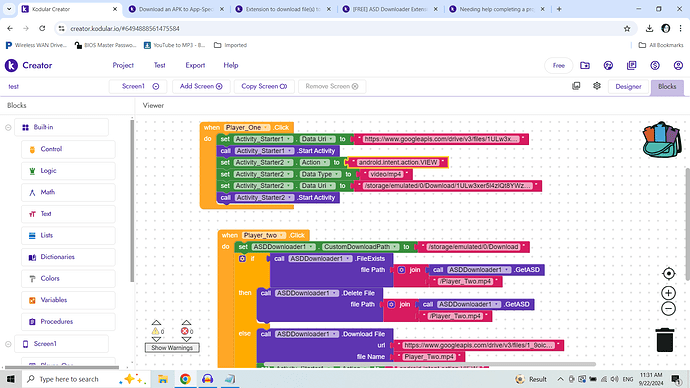Image resolution: width=690 pixels, height=388 pixels.
Task: Open the YouTube to MP3 bookmark
Action: [175, 45]
